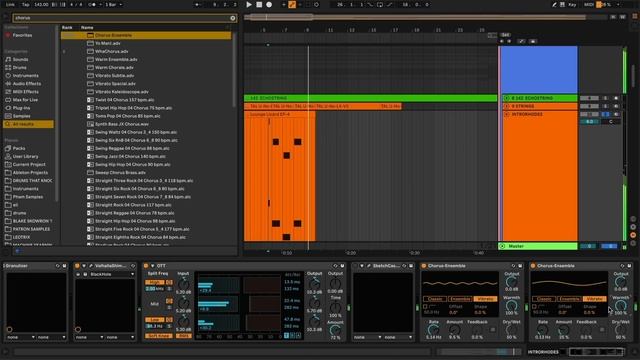Click Rate knob of first Chorus-Ensemble
The width and height of the screenshot is (640, 360).
coord(433,330)
